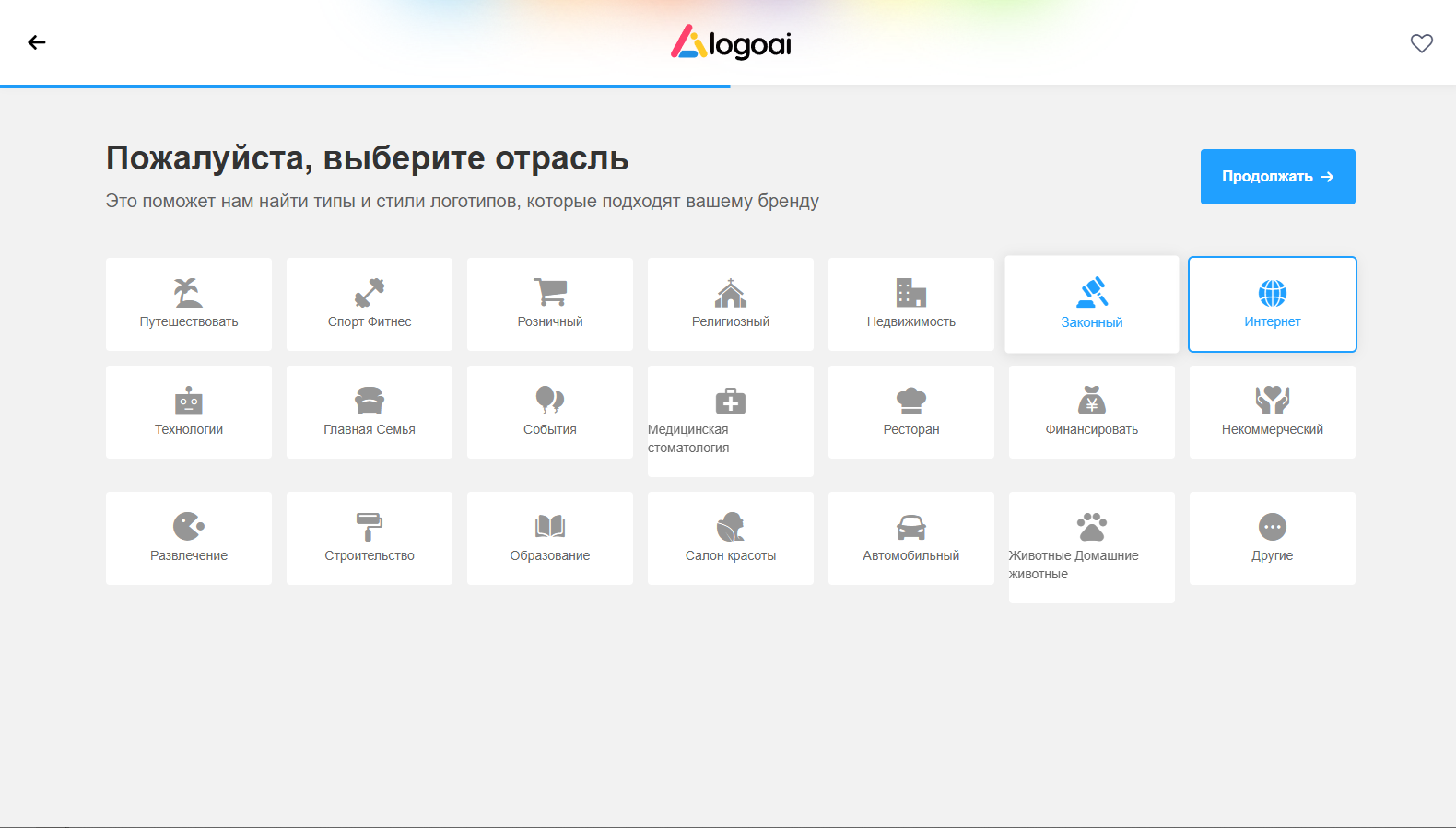
Task: Choose the Ресторан label
Action: (911, 429)
